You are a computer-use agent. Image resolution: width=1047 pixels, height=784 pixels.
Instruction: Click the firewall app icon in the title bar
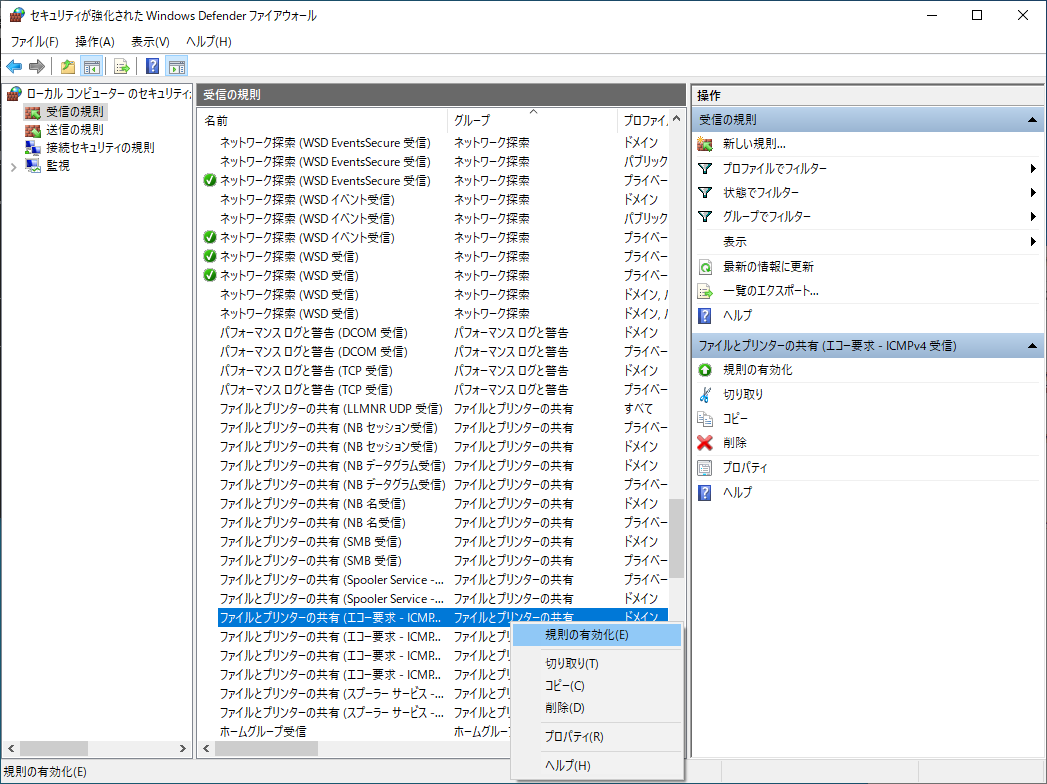tap(17, 15)
